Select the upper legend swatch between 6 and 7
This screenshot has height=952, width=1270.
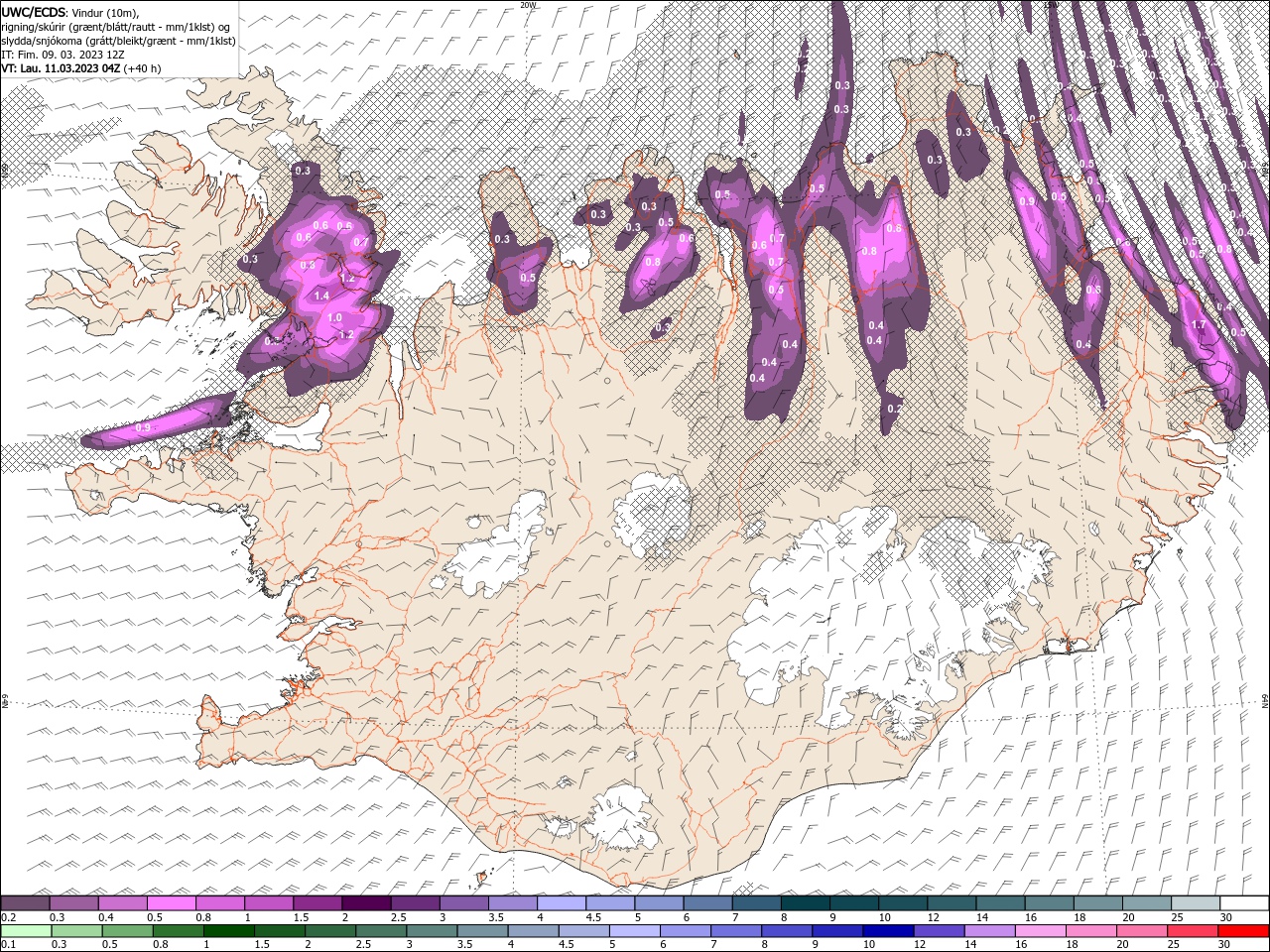pyautogui.click(x=707, y=903)
